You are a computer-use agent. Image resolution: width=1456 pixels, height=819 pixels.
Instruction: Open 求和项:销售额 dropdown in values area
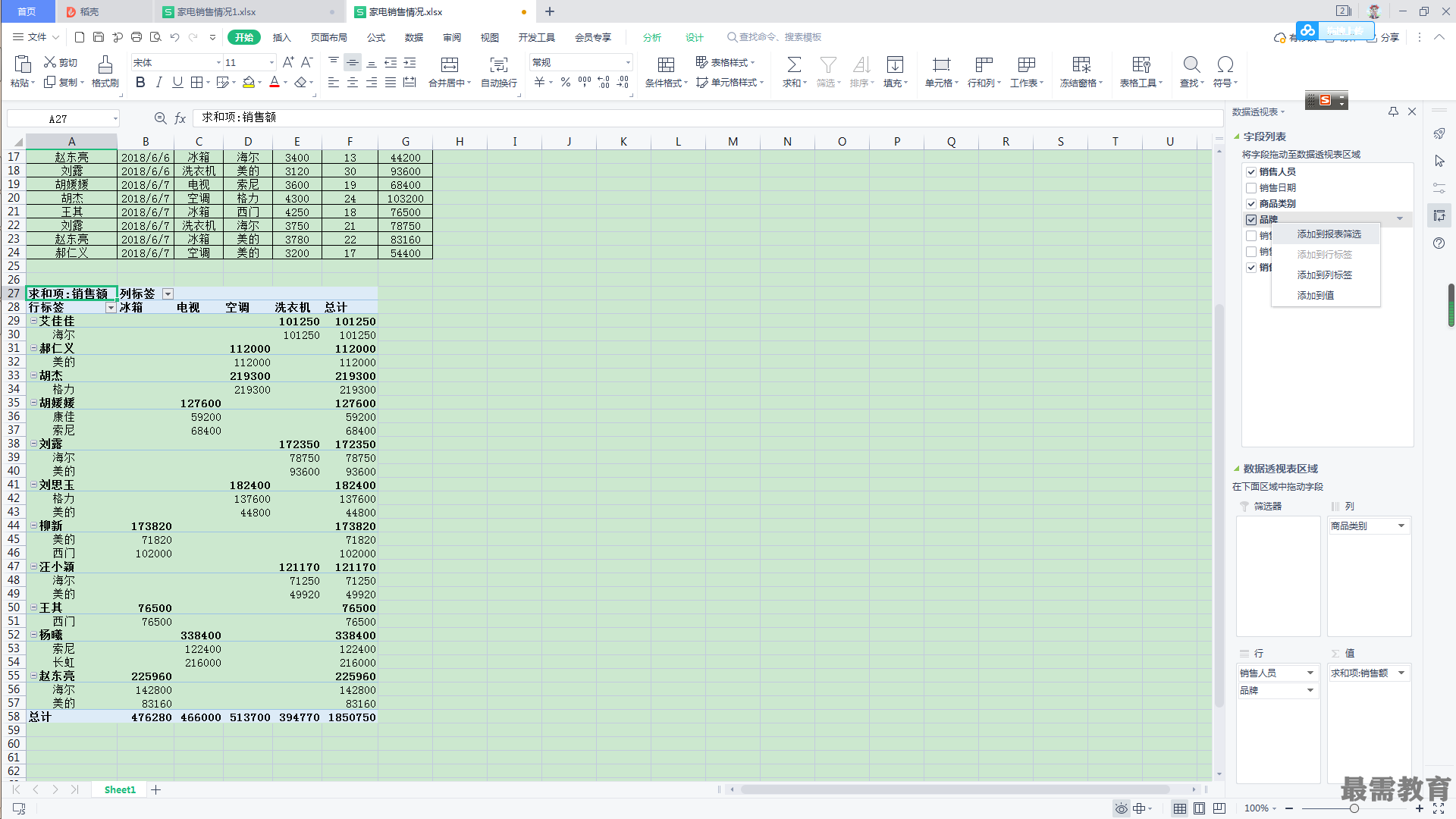click(1401, 673)
